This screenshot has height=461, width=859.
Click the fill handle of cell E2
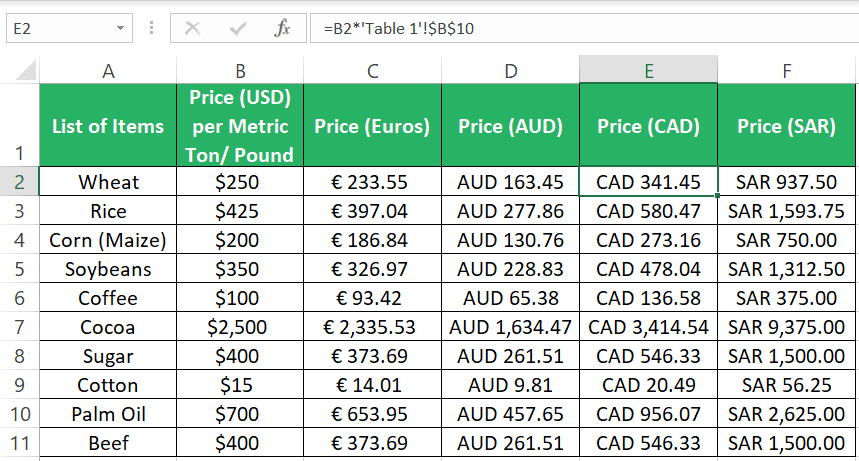[717, 195]
